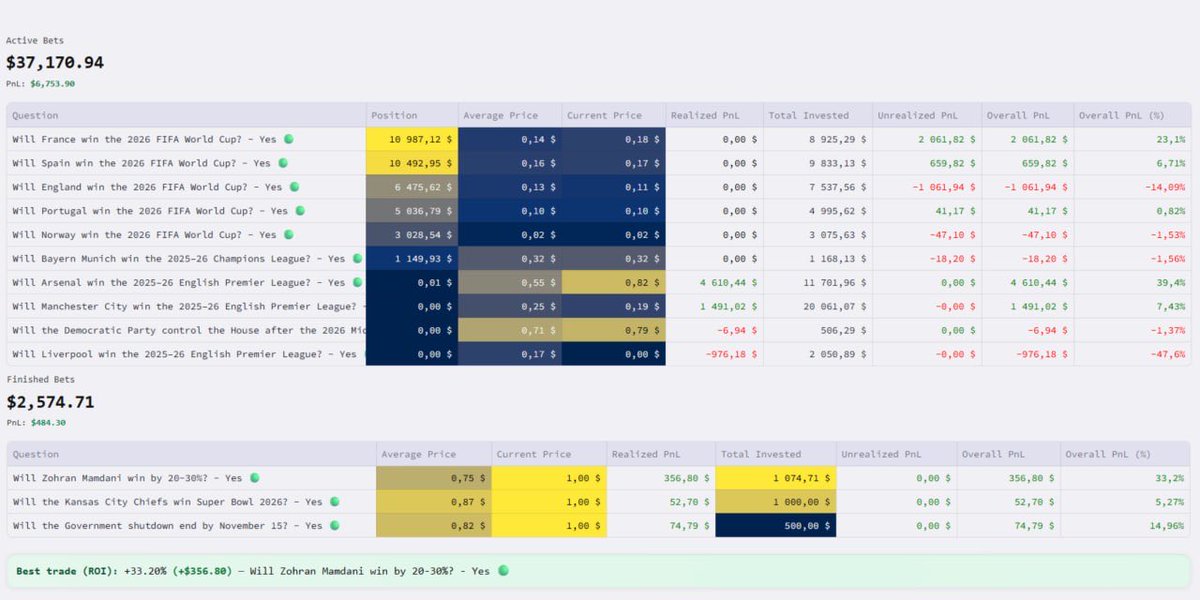Select 'Will England win the 2026 FIFA World Cup?' row
The image size is (1200, 600).
[x=599, y=187]
